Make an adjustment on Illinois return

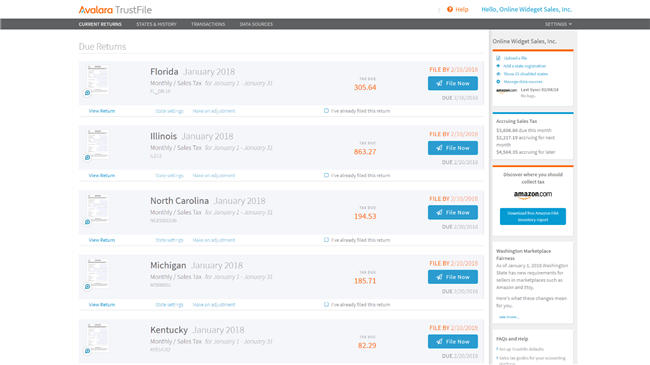pyautogui.click(x=214, y=175)
